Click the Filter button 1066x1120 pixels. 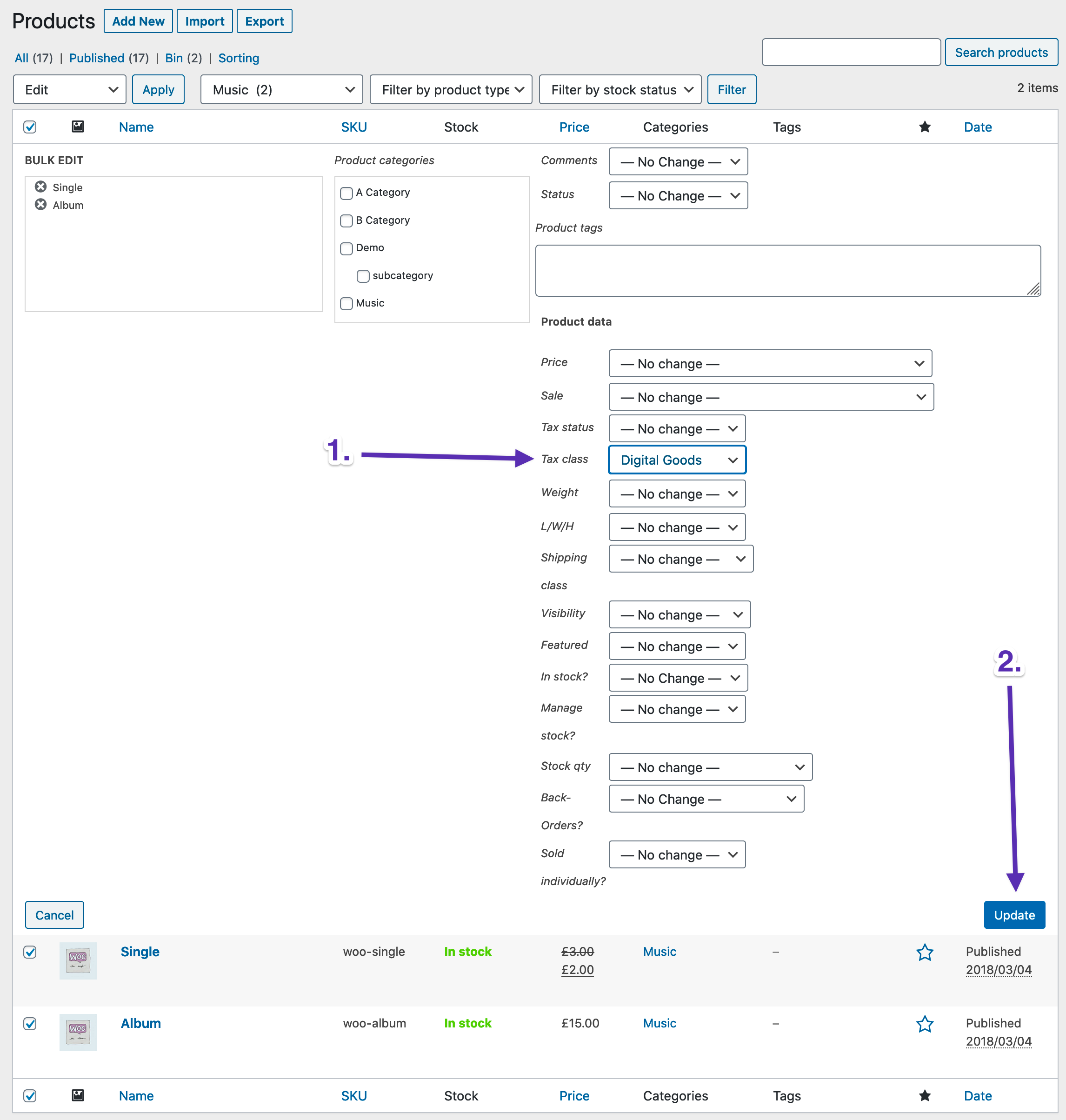731,90
